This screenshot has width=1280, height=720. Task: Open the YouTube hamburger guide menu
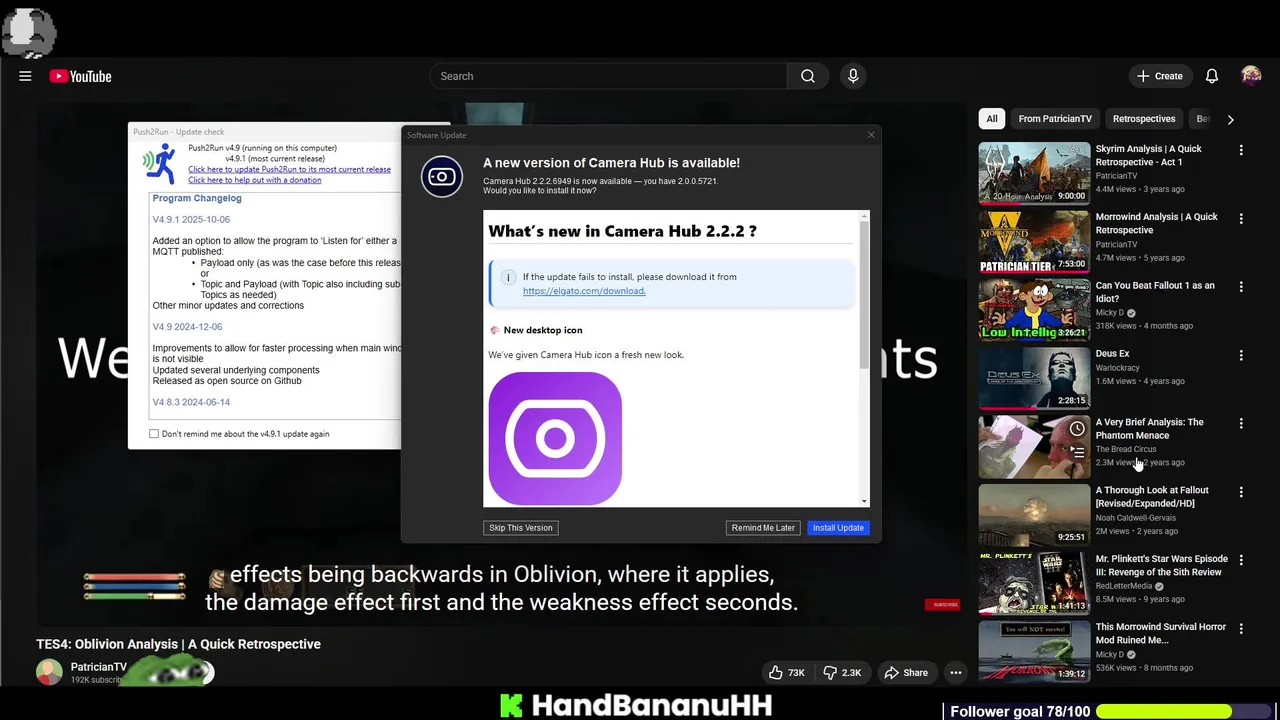tap(25, 76)
